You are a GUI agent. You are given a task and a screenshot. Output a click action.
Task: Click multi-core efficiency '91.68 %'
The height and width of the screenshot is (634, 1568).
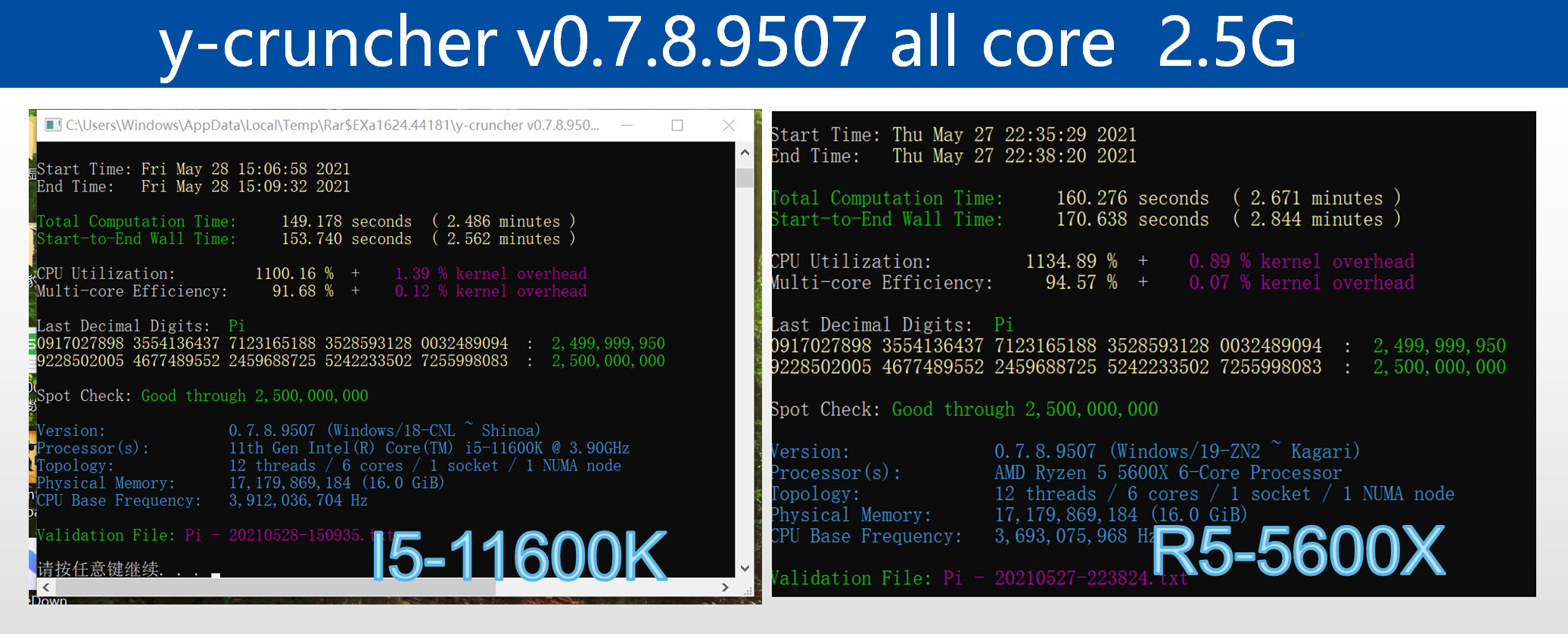pos(303,291)
